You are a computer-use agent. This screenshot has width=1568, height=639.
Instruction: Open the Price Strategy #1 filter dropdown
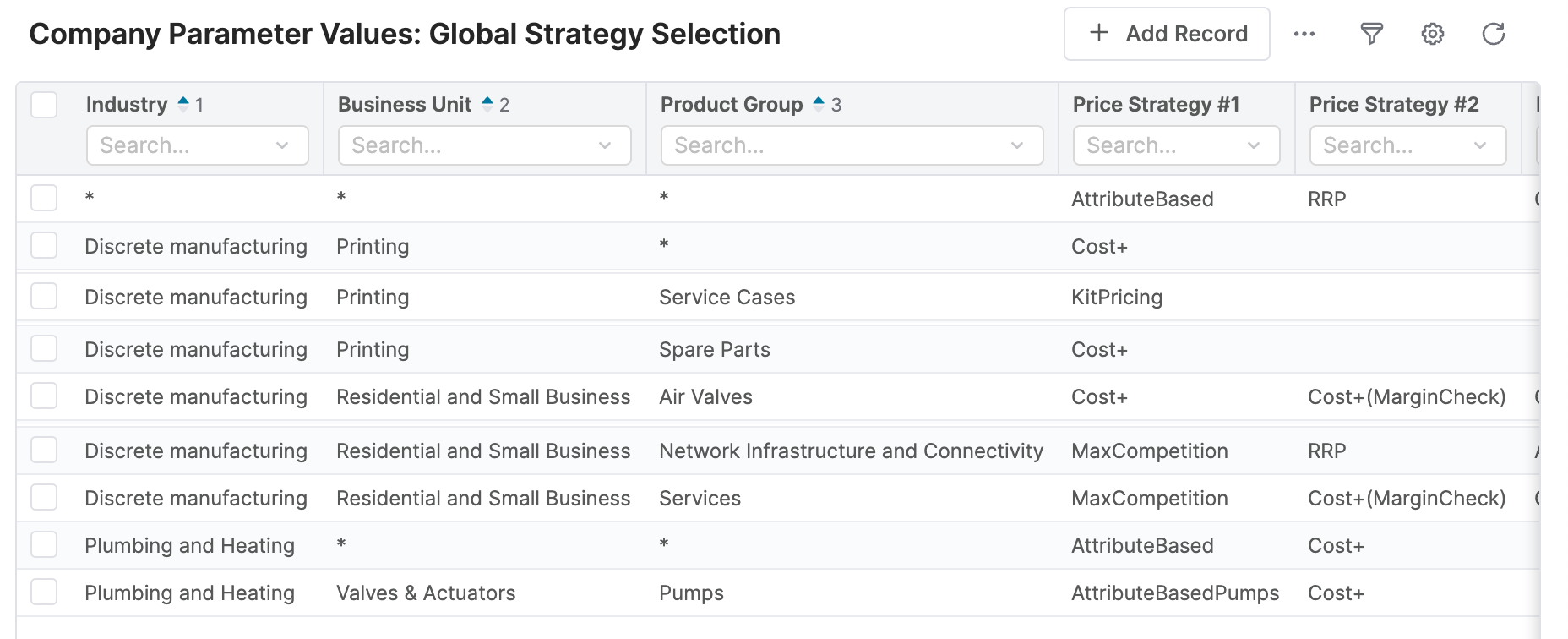[x=1254, y=145]
